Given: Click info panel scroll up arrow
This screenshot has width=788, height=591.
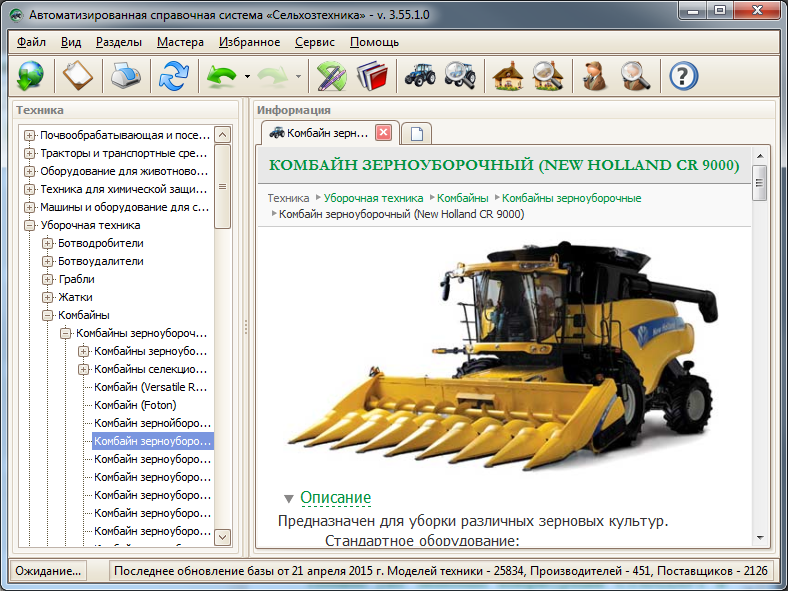Looking at the screenshot, I should pyautogui.click(x=760, y=156).
